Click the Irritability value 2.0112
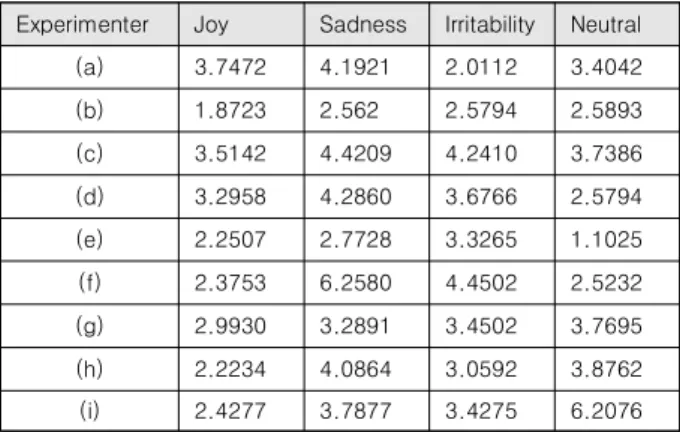The height and width of the screenshot is (432, 680). pos(481,67)
